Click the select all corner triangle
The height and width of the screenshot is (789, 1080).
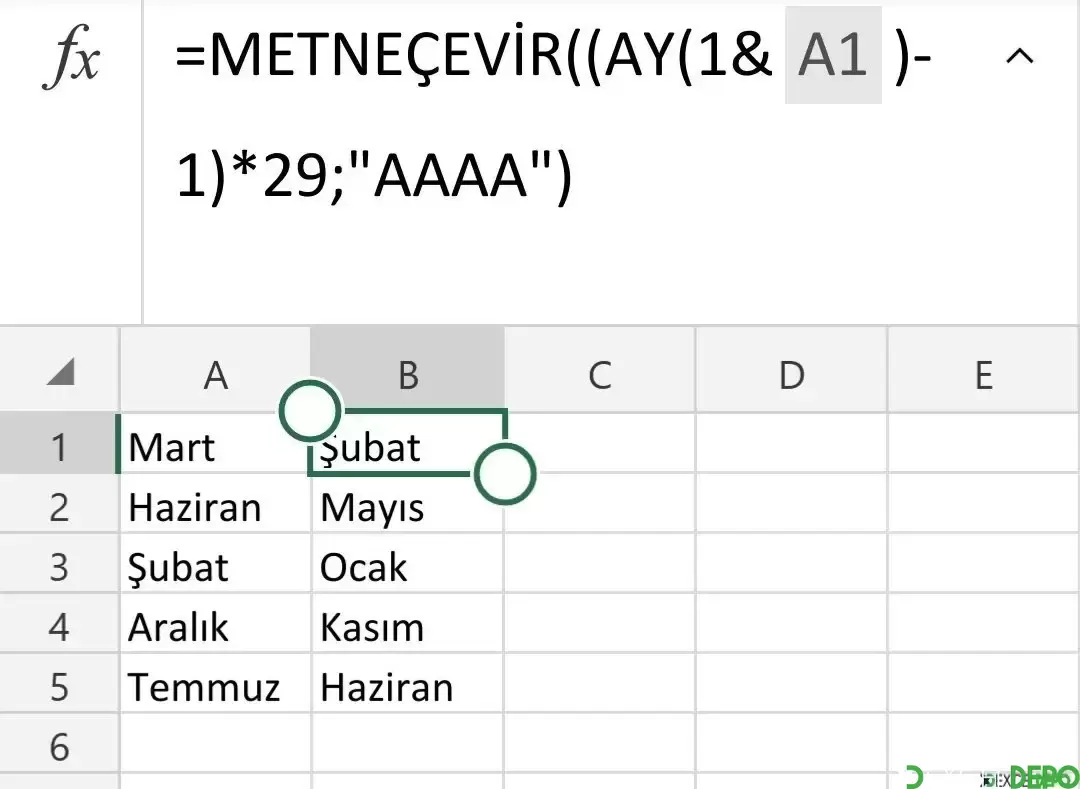[x=61, y=374]
